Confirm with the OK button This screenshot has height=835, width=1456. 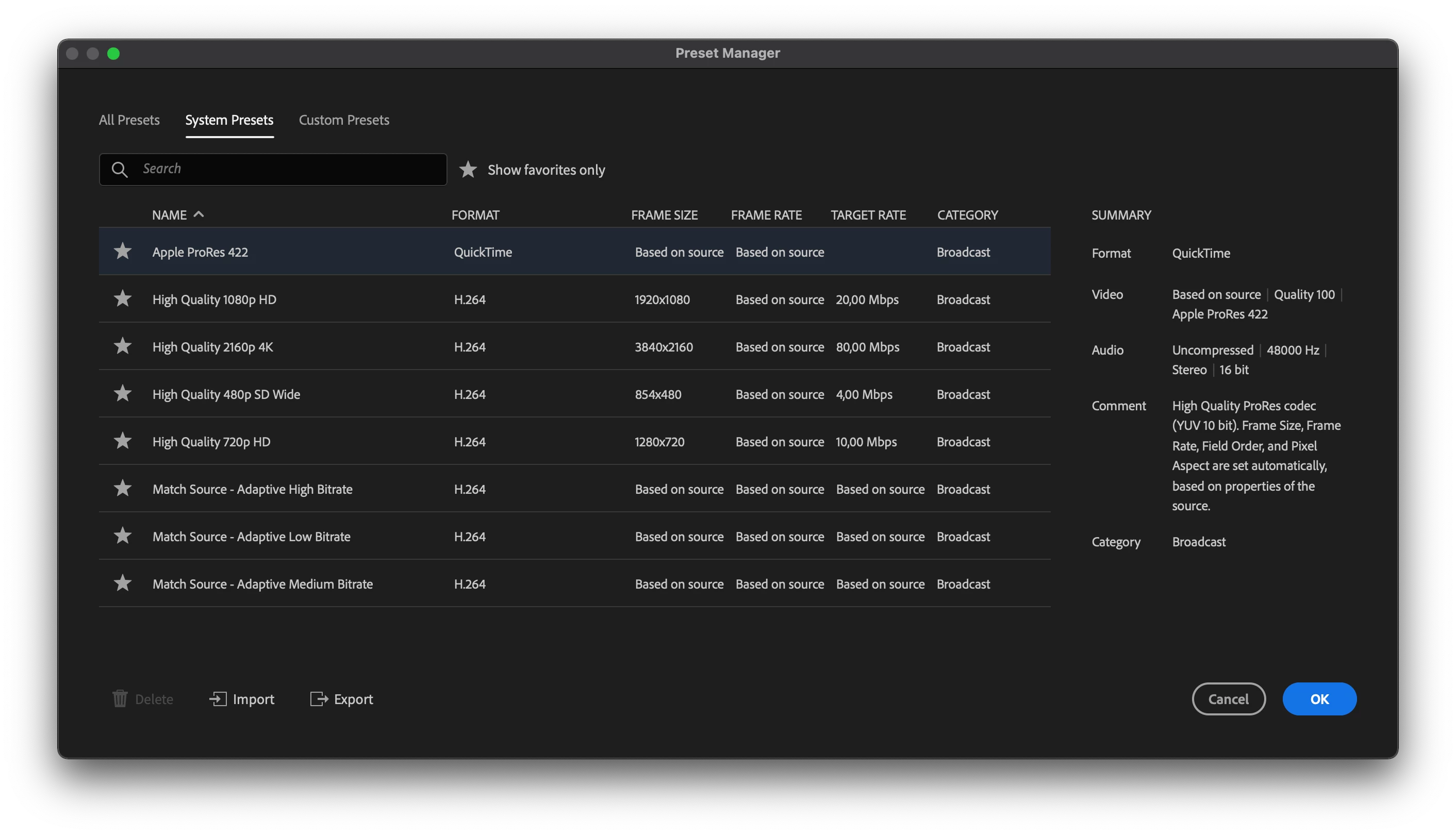[1319, 699]
